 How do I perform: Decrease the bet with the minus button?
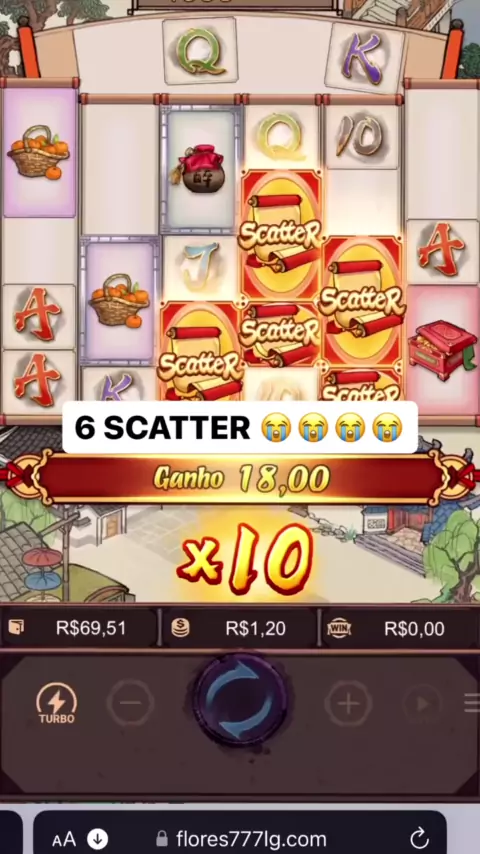(130, 703)
